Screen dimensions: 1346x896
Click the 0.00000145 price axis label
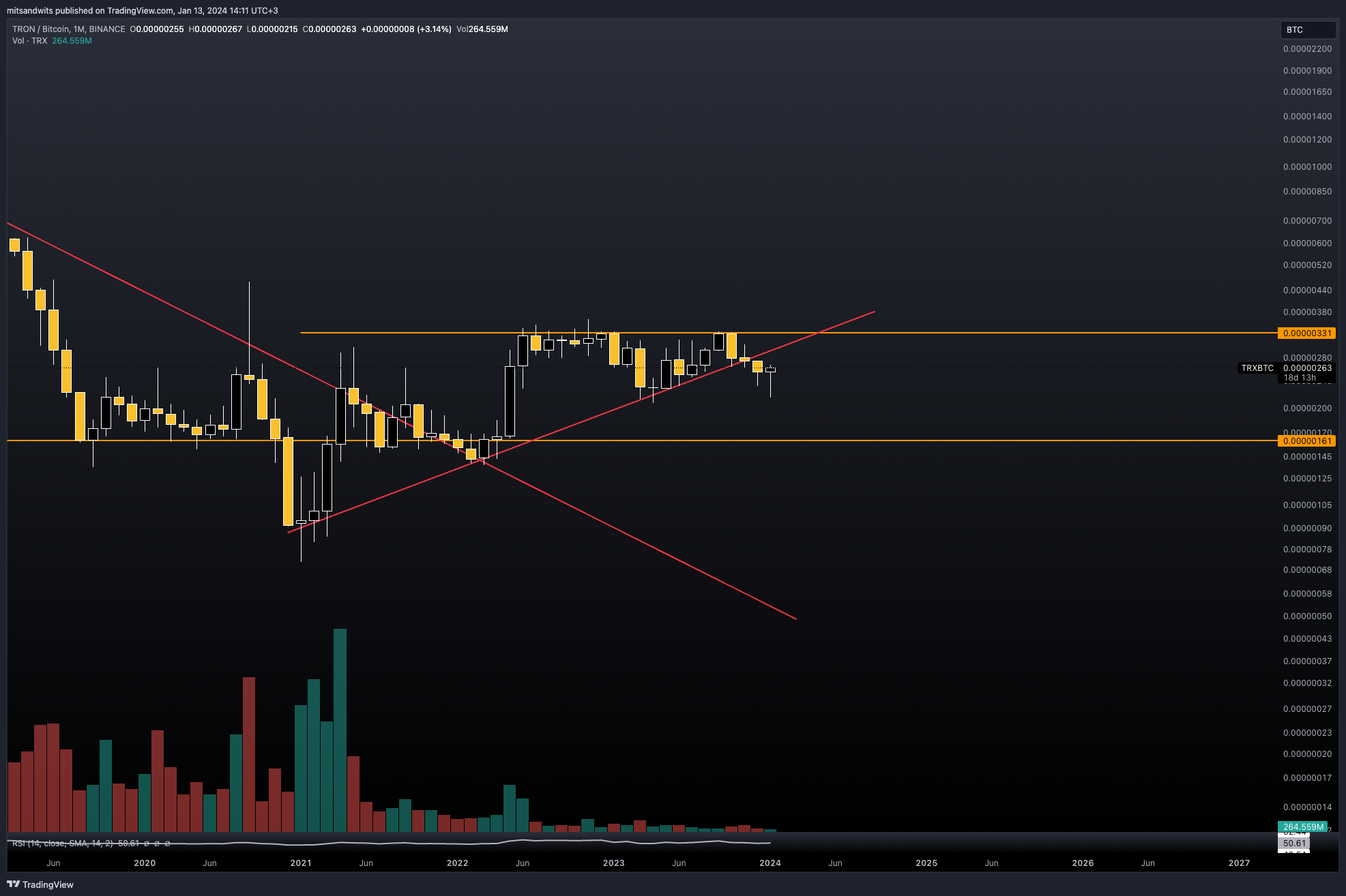pos(1307,457)
